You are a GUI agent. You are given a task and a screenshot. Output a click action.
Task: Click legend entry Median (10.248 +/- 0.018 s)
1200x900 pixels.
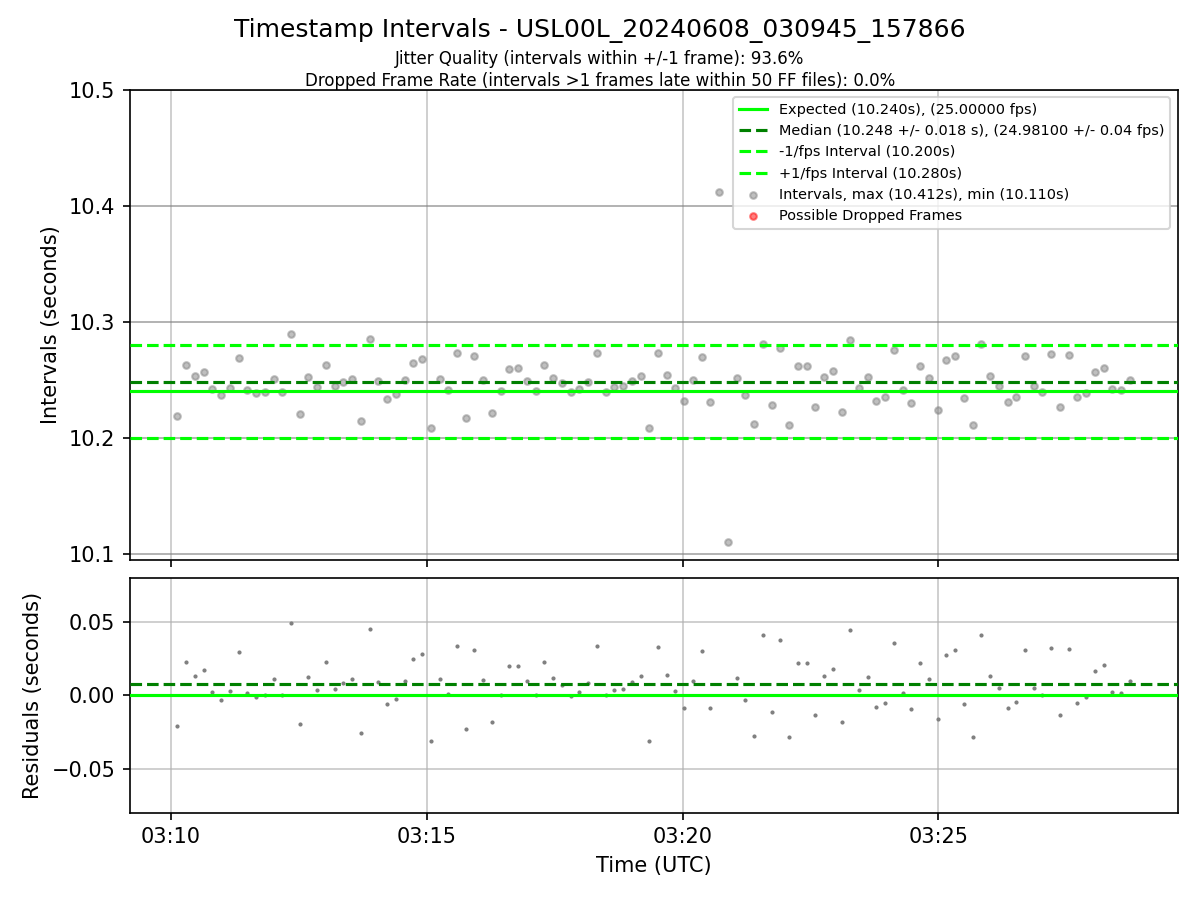(x=971, y=130)
